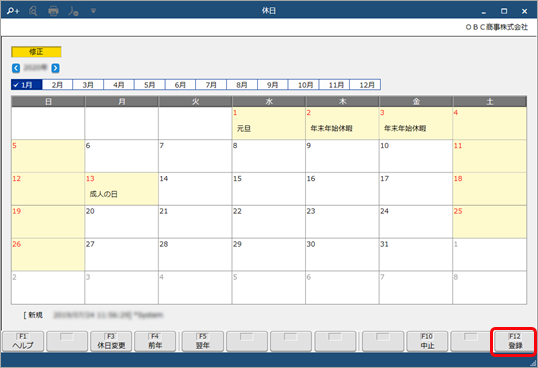Click the 水 weekday column header

[269, 102]
